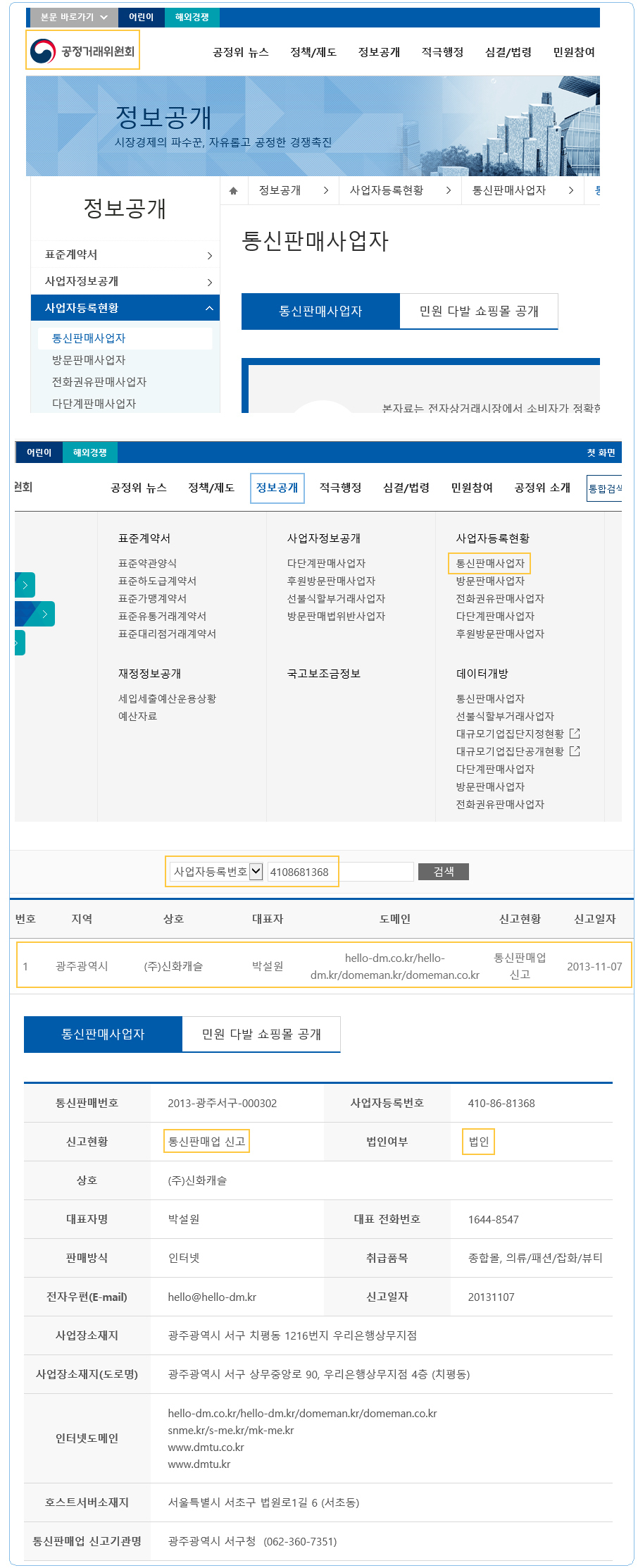
Task: Open external link icon beside 대규모기업집단공개현황
Action: [575, 751]
